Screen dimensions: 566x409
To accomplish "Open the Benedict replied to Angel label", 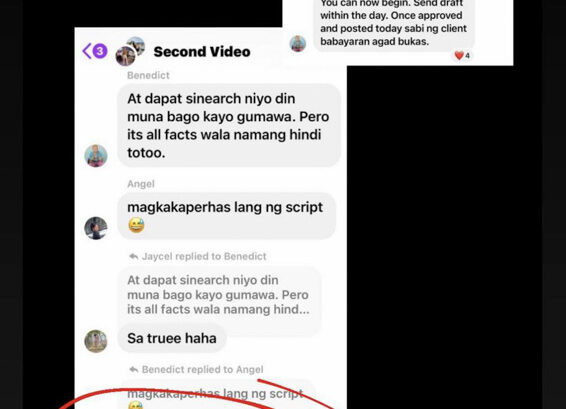I will (203, 370).
